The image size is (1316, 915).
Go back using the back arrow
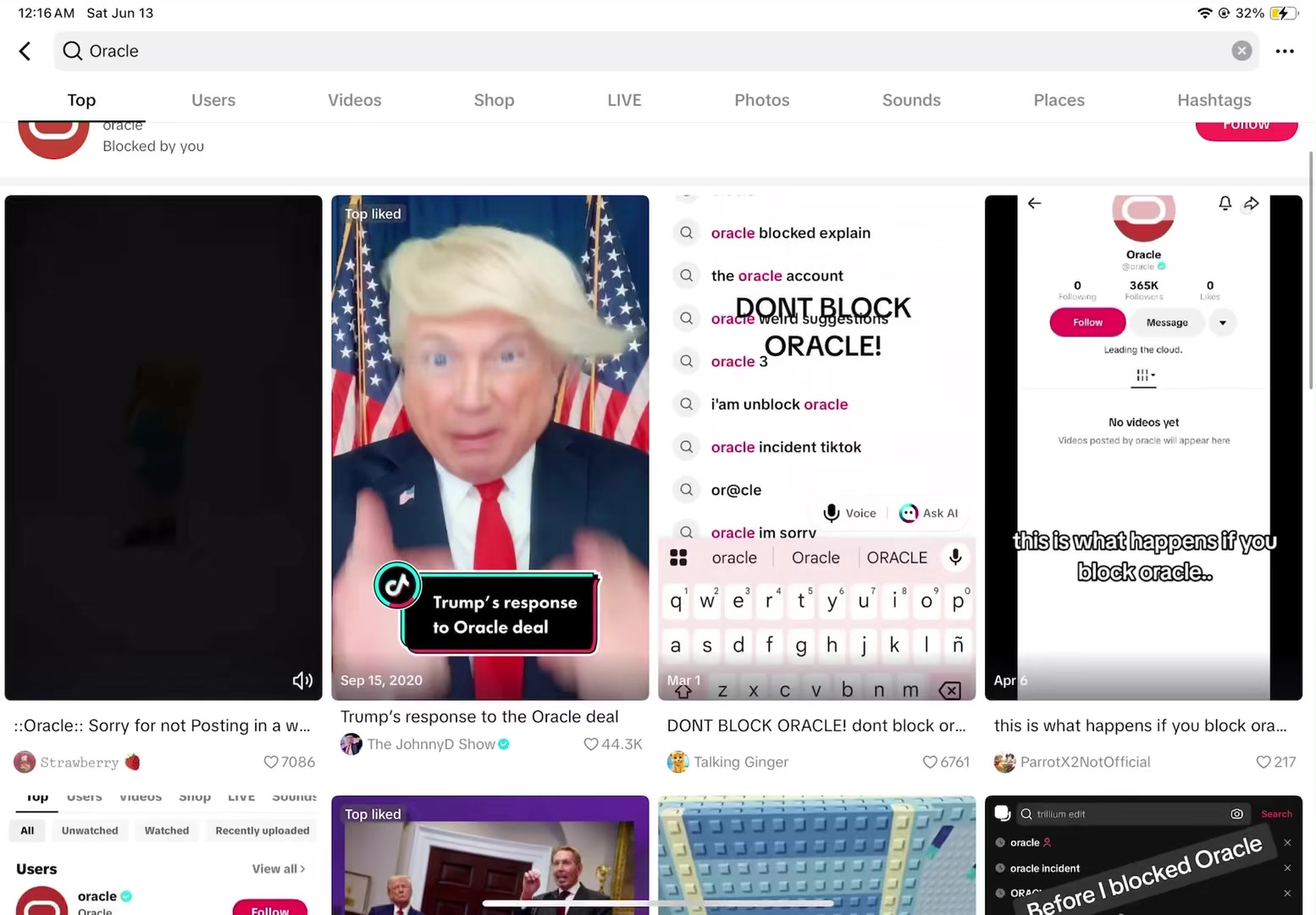coord(25,52)
